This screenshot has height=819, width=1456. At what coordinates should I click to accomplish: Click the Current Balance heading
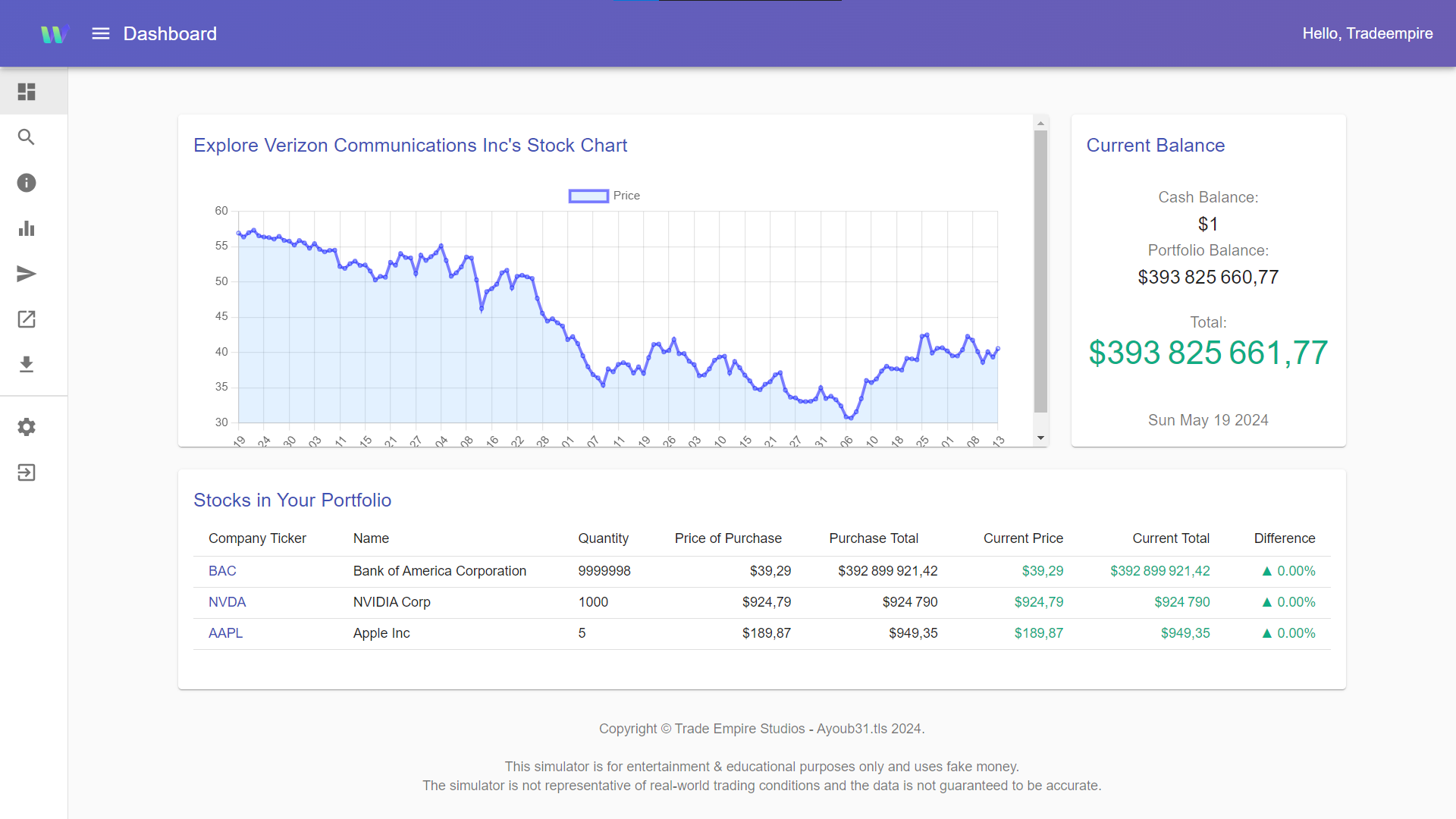[x=1155, y=145]
